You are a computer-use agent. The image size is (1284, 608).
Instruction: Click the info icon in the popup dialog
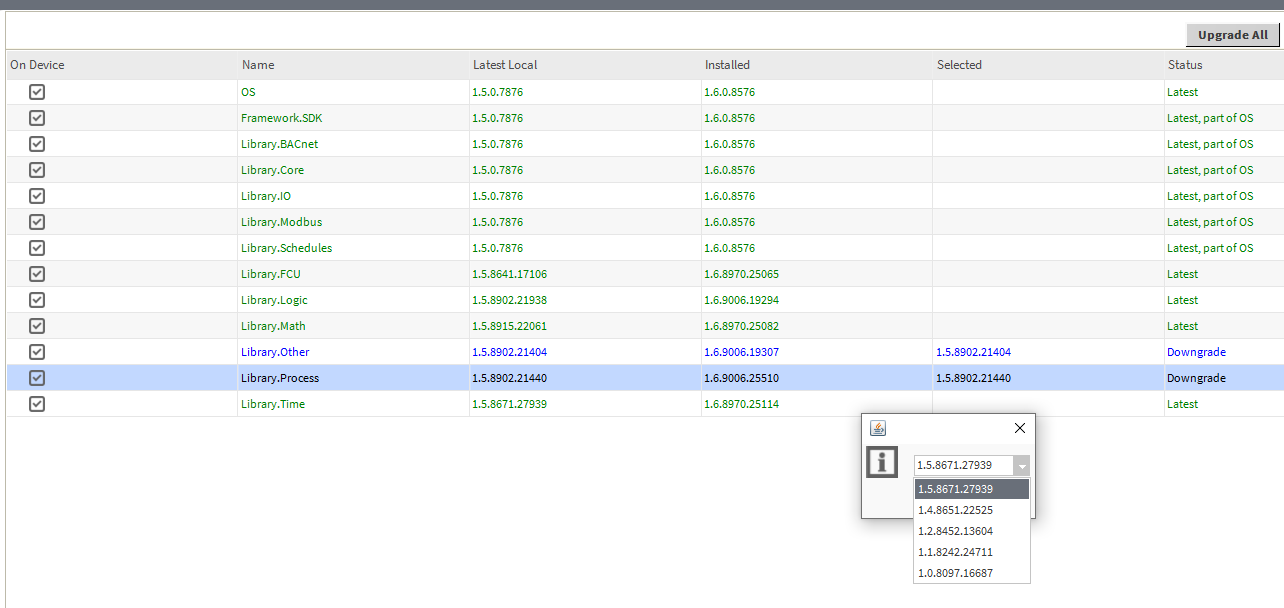(x=882, y=462)
